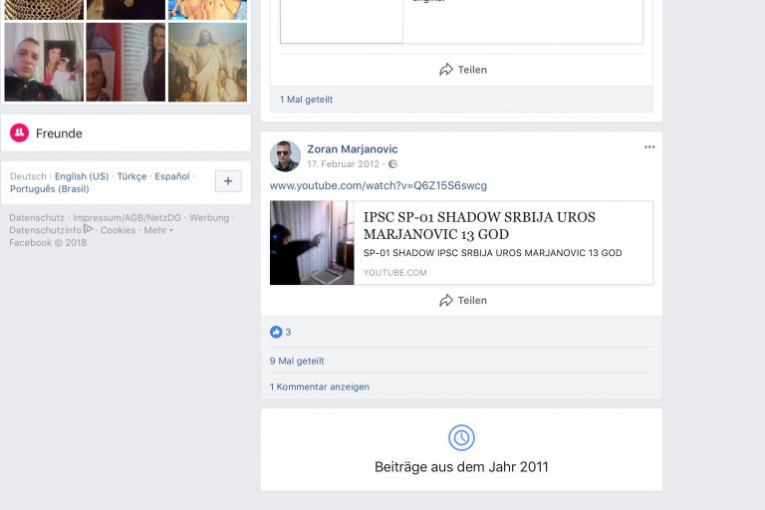Image resolution: width=765 pixels, height=510 pixels.
Task: Click Zoran Marjanovic's profile picture
Action: click(285, 156)
